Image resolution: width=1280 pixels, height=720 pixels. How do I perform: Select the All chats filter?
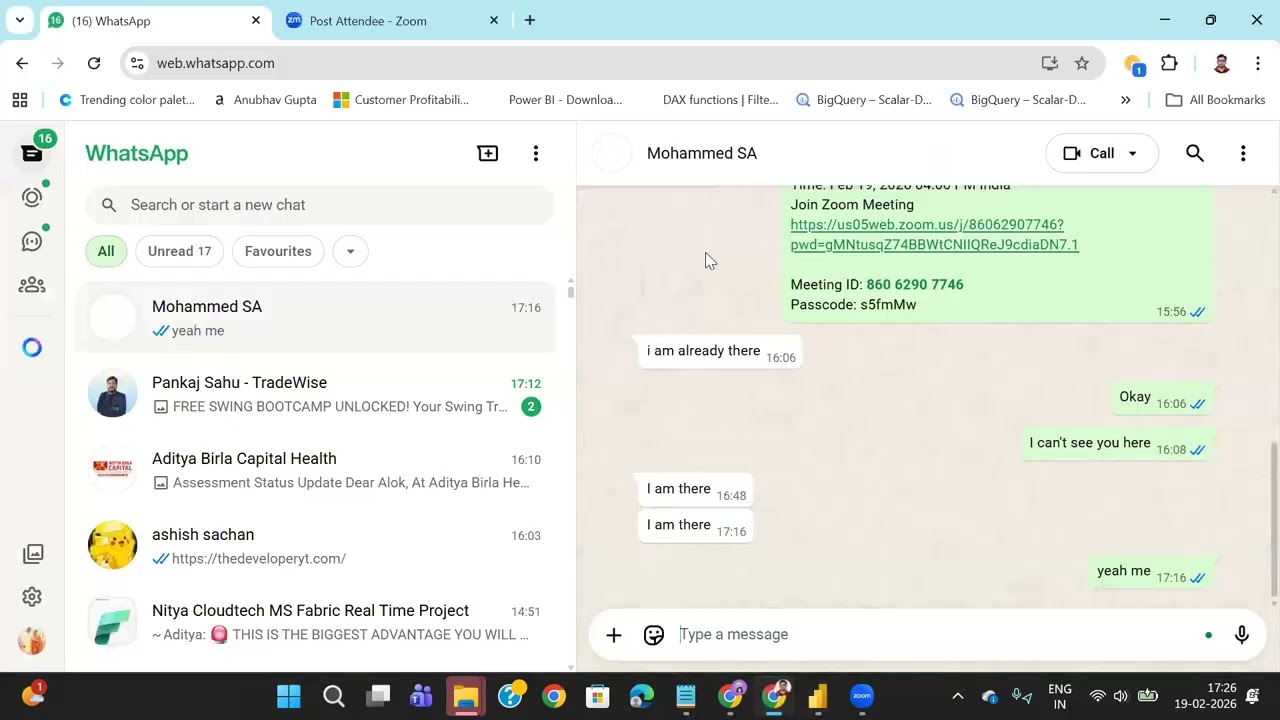106,251
